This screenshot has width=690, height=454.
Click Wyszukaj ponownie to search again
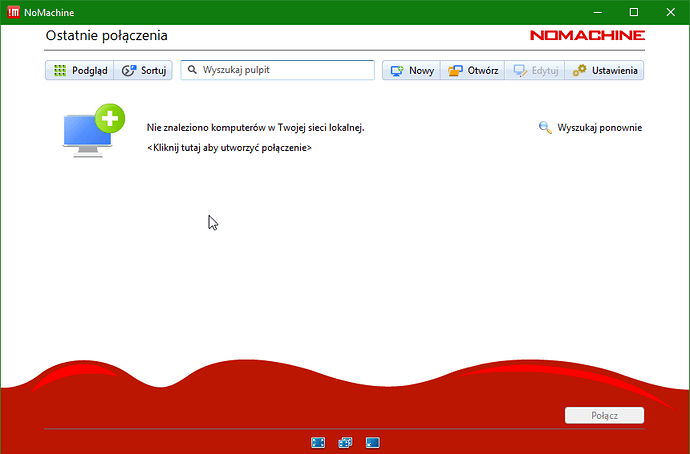pyautogui.click(x=590, y=127)
